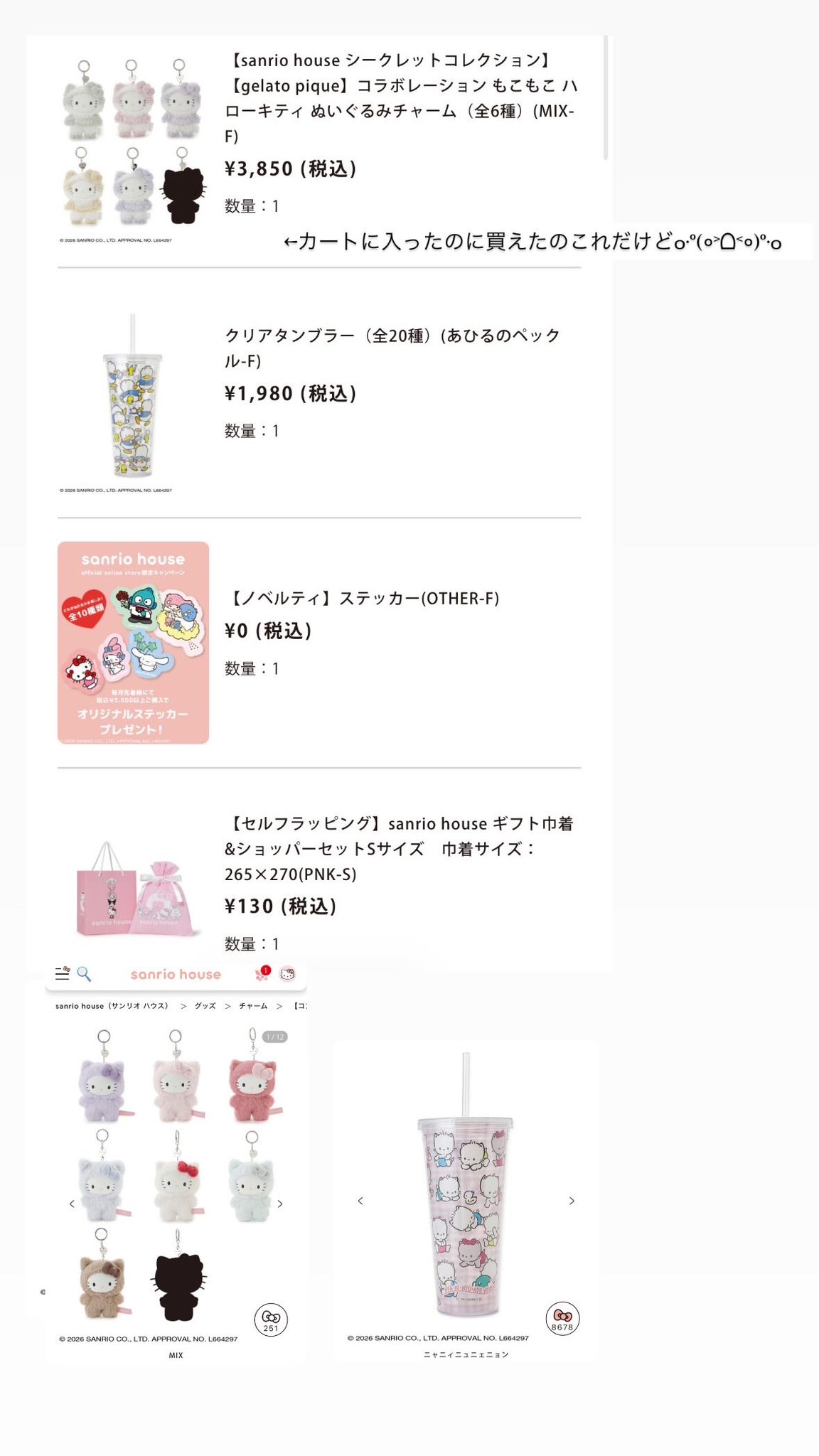Open チャーム breadcrumb link
This screenshot has height=1456, width=819.
[x=253, y=1006]
